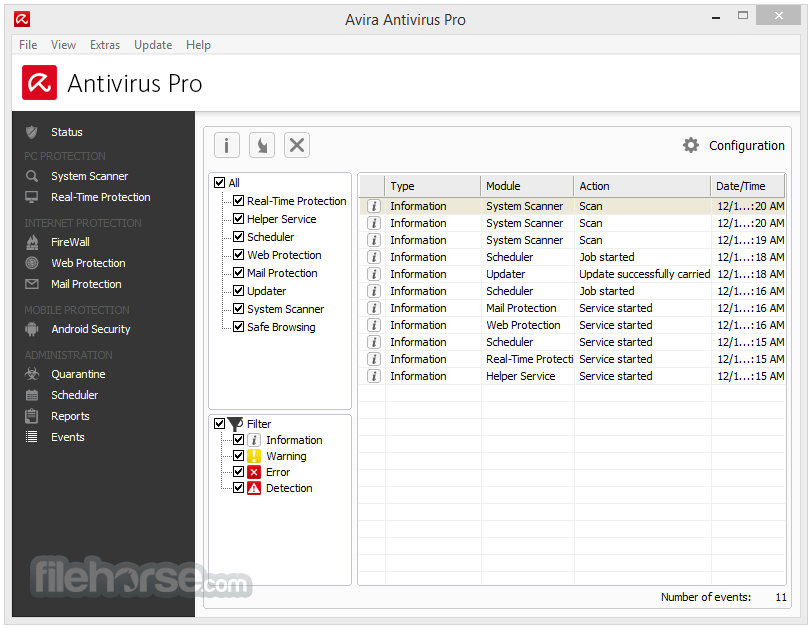Click the yellow Warning filter icon
This screenshot has width=811, height=628.
254,456
